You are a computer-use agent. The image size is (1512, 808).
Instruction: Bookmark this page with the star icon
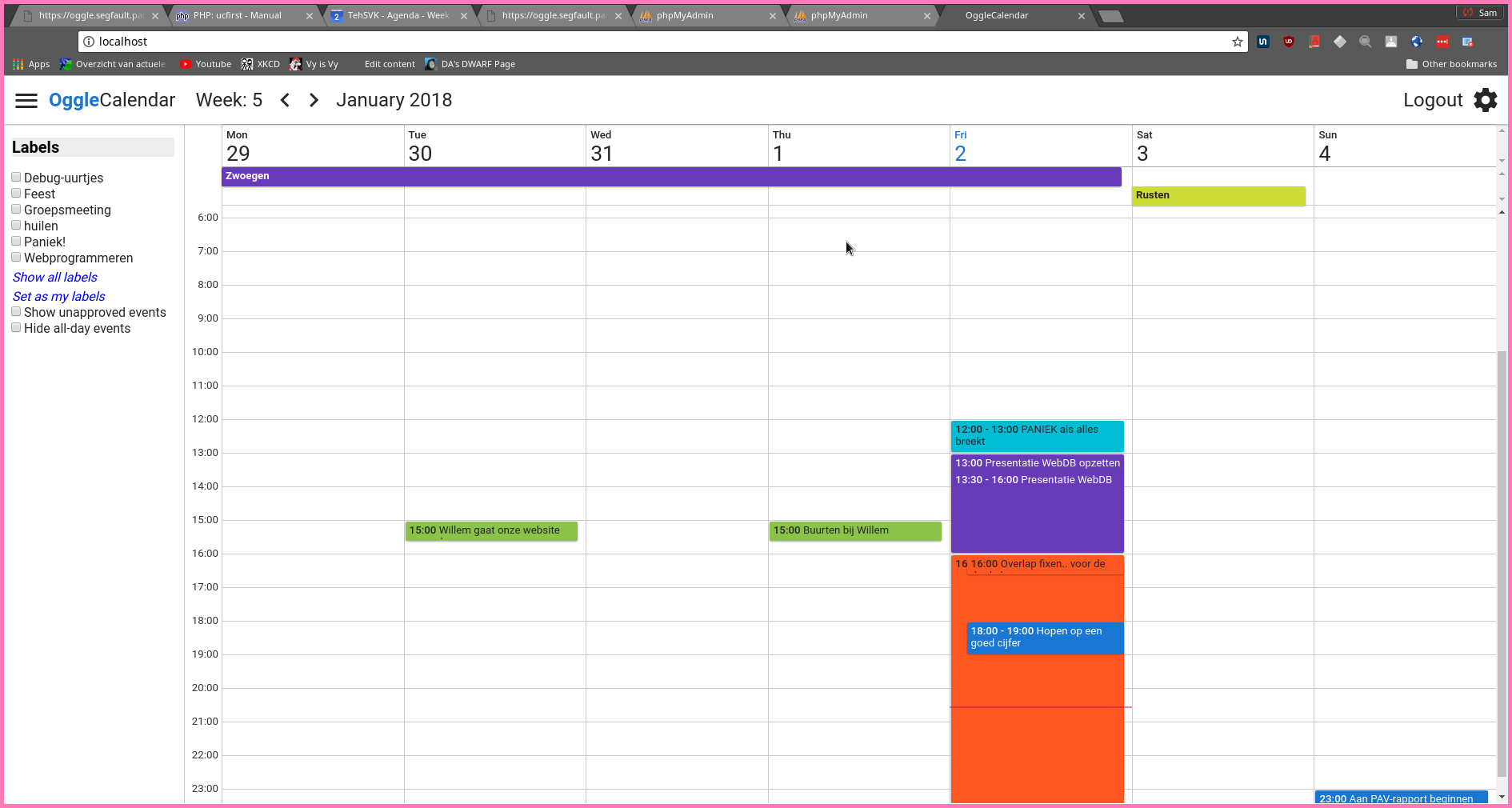pos(1238,42)
